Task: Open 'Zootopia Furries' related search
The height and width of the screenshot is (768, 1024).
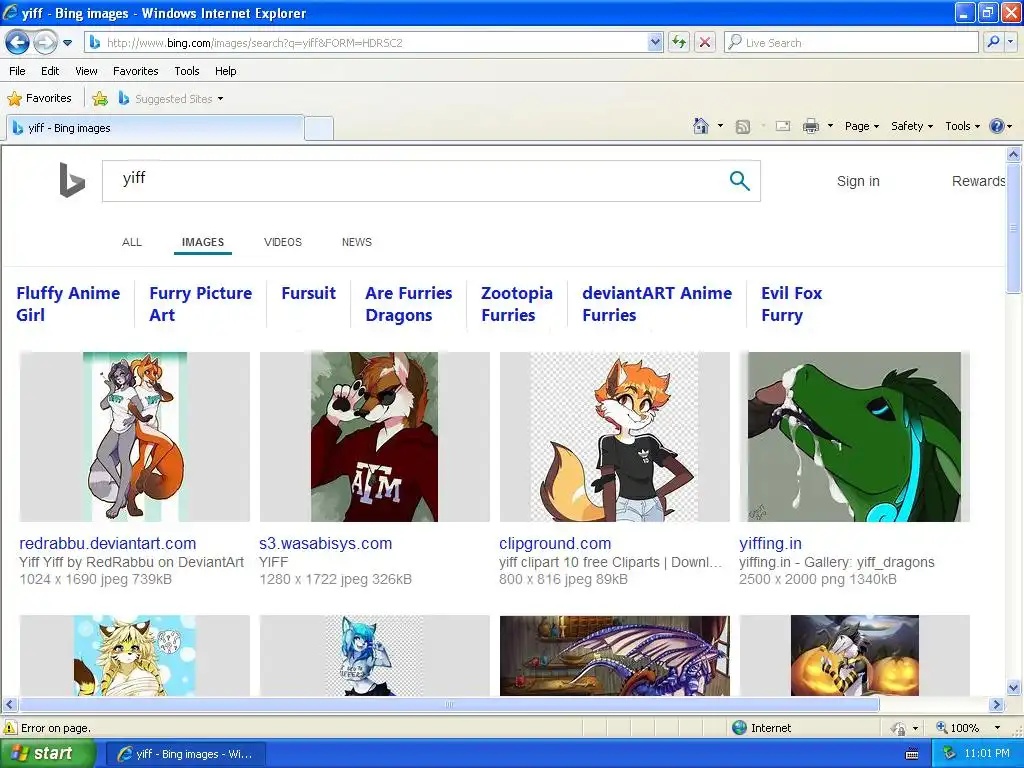Action: pyautogui.click(x=517, y=304)
